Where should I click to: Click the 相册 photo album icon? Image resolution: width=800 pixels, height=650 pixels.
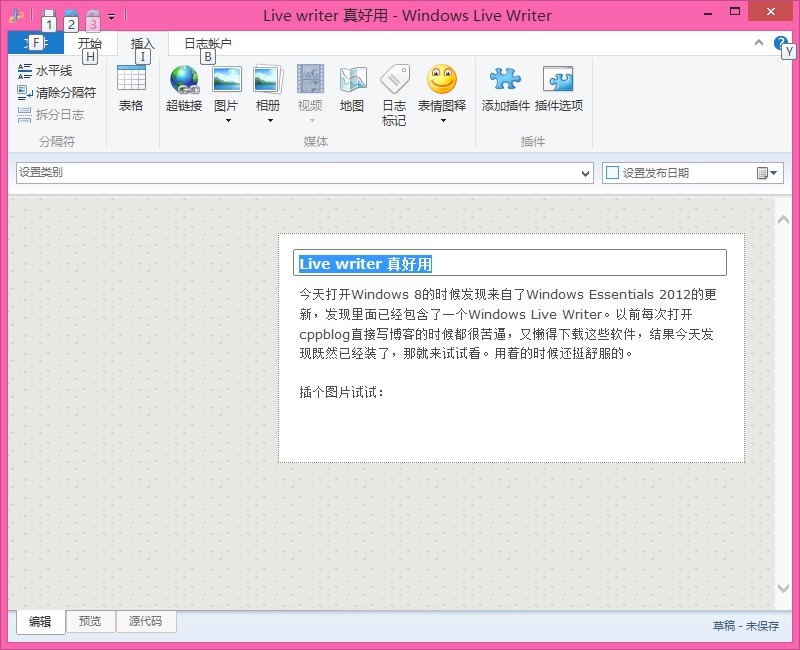click(x=268, y=80)
